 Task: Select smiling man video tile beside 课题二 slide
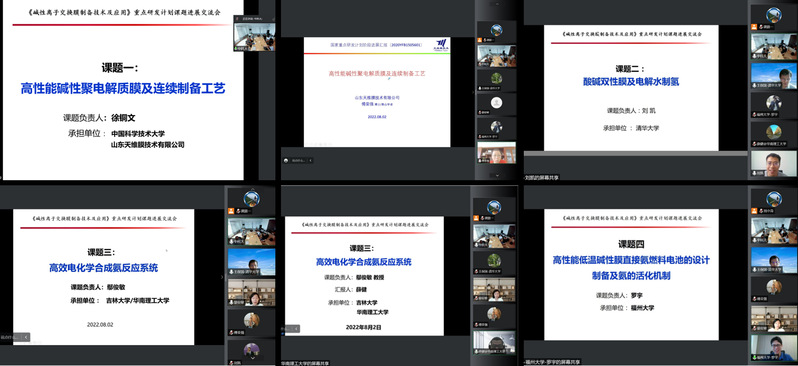pyautogui.click(x=774, y=164)
